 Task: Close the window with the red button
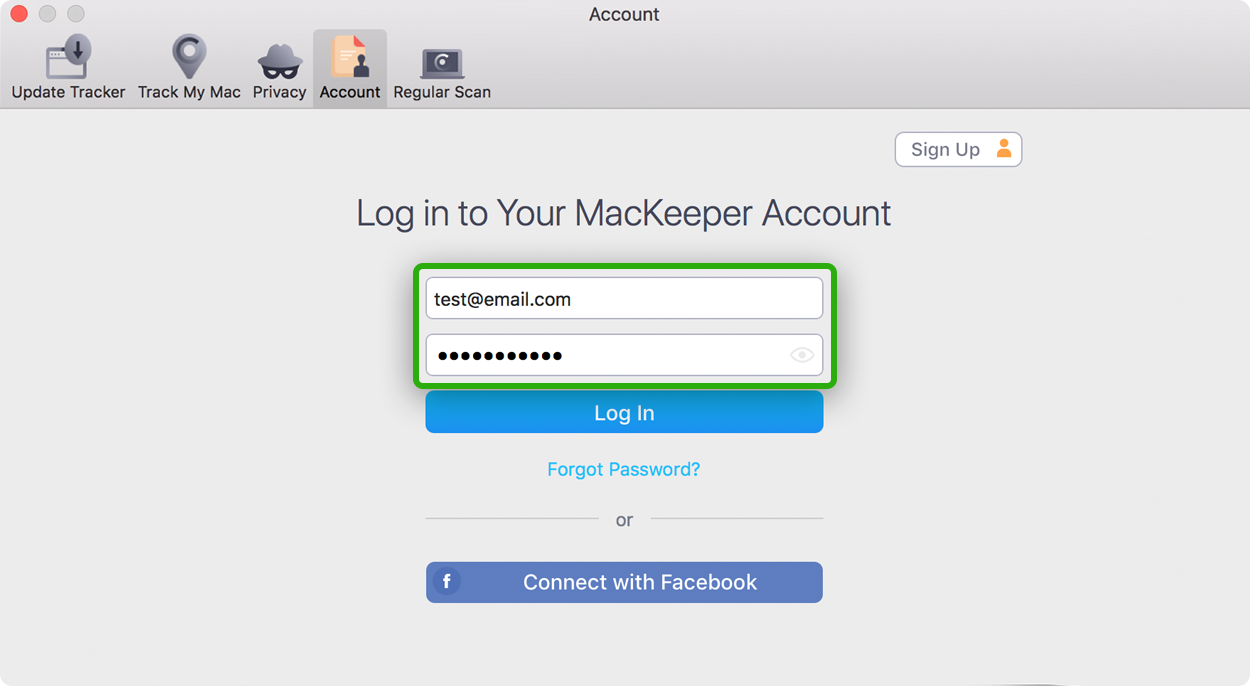pos(18,14)
